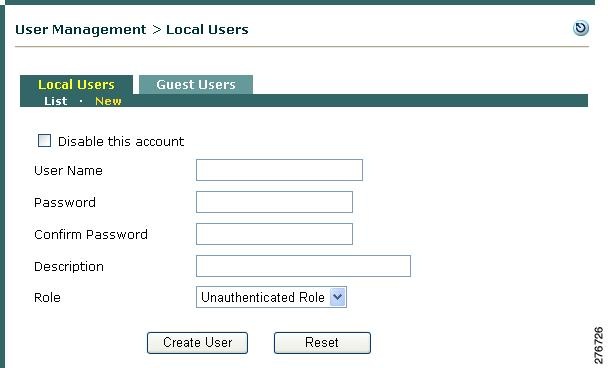Click the Confirm Password label text
The height and width of the screenshot is (368, 608).
tap(91, 234)
